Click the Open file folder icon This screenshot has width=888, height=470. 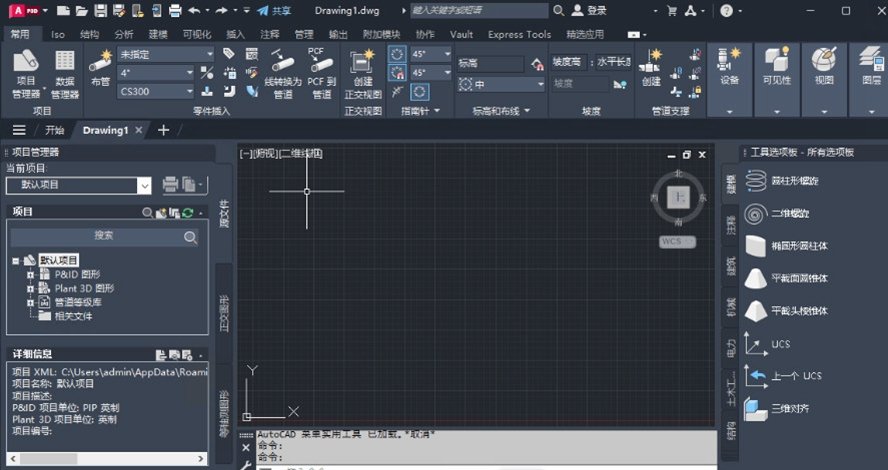click(82, 10)
